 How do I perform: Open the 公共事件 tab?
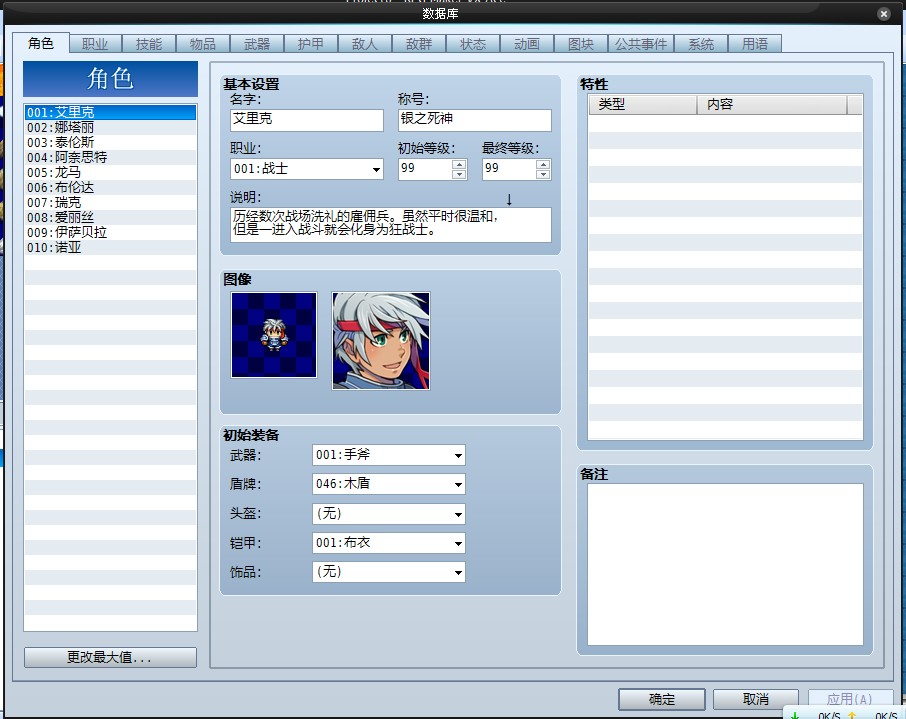coord(641,44)
